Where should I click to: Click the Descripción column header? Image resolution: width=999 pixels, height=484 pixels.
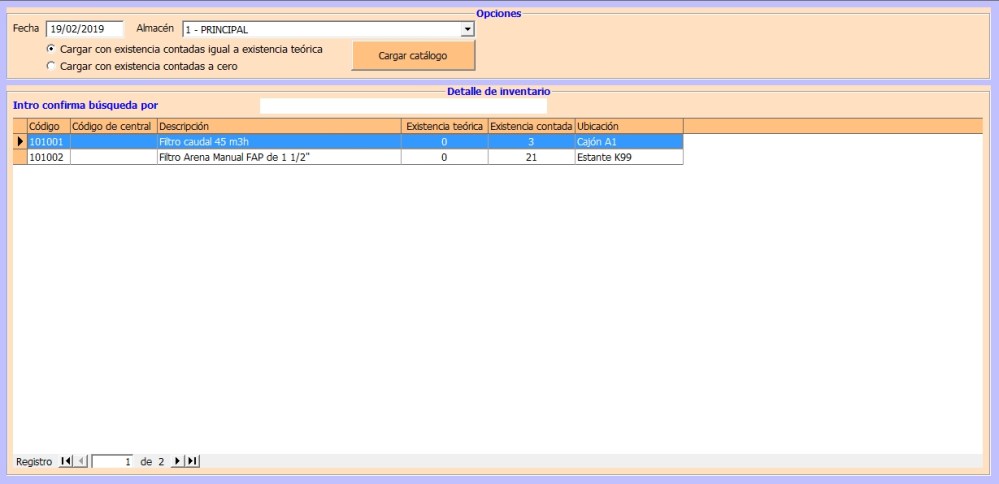pyautogui.click(x=278, y=126)
